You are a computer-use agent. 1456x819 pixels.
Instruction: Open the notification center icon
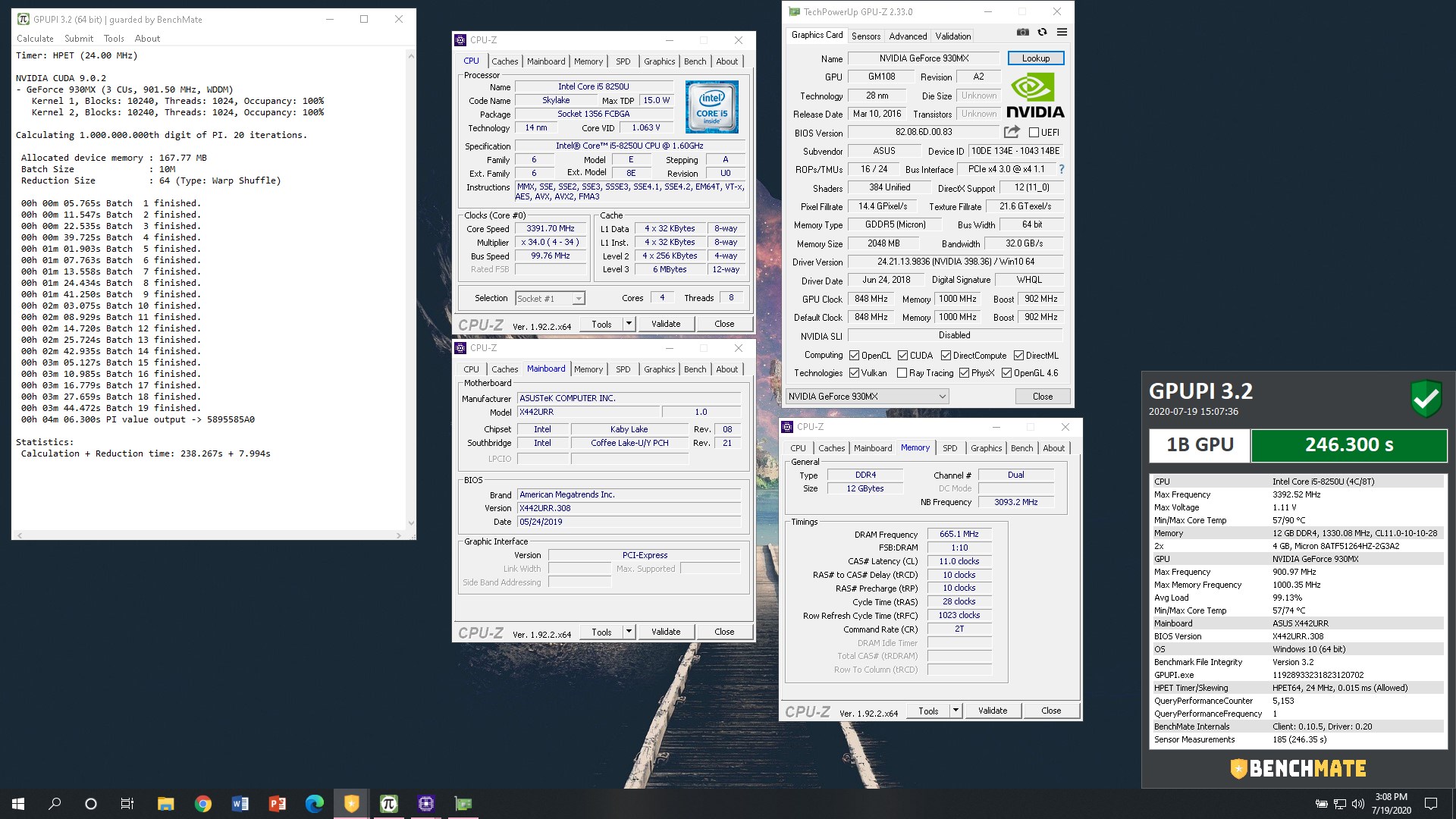(x=1431, y=804)
